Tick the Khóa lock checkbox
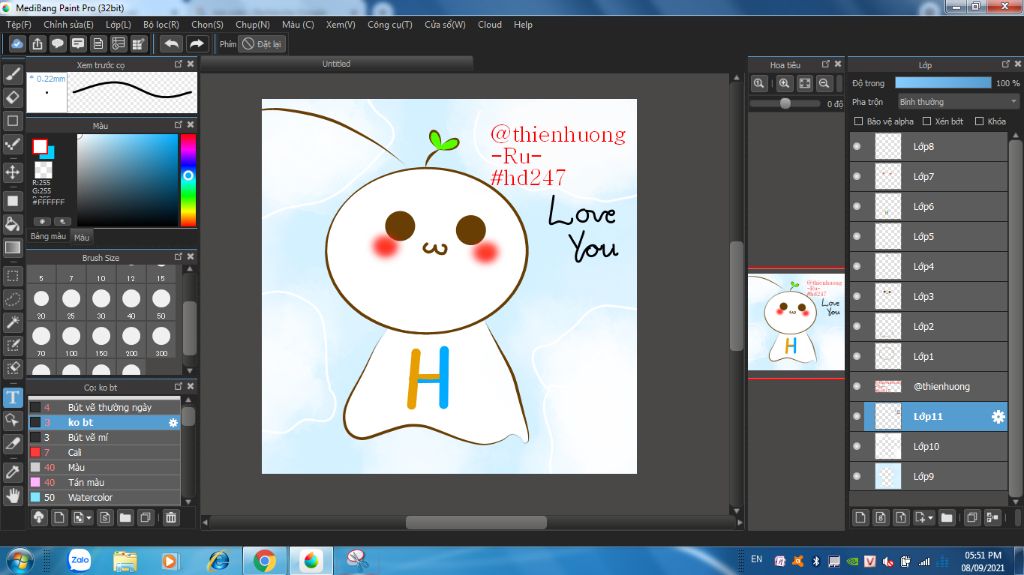Viewport: 1024px width, 575px height. 977,121
